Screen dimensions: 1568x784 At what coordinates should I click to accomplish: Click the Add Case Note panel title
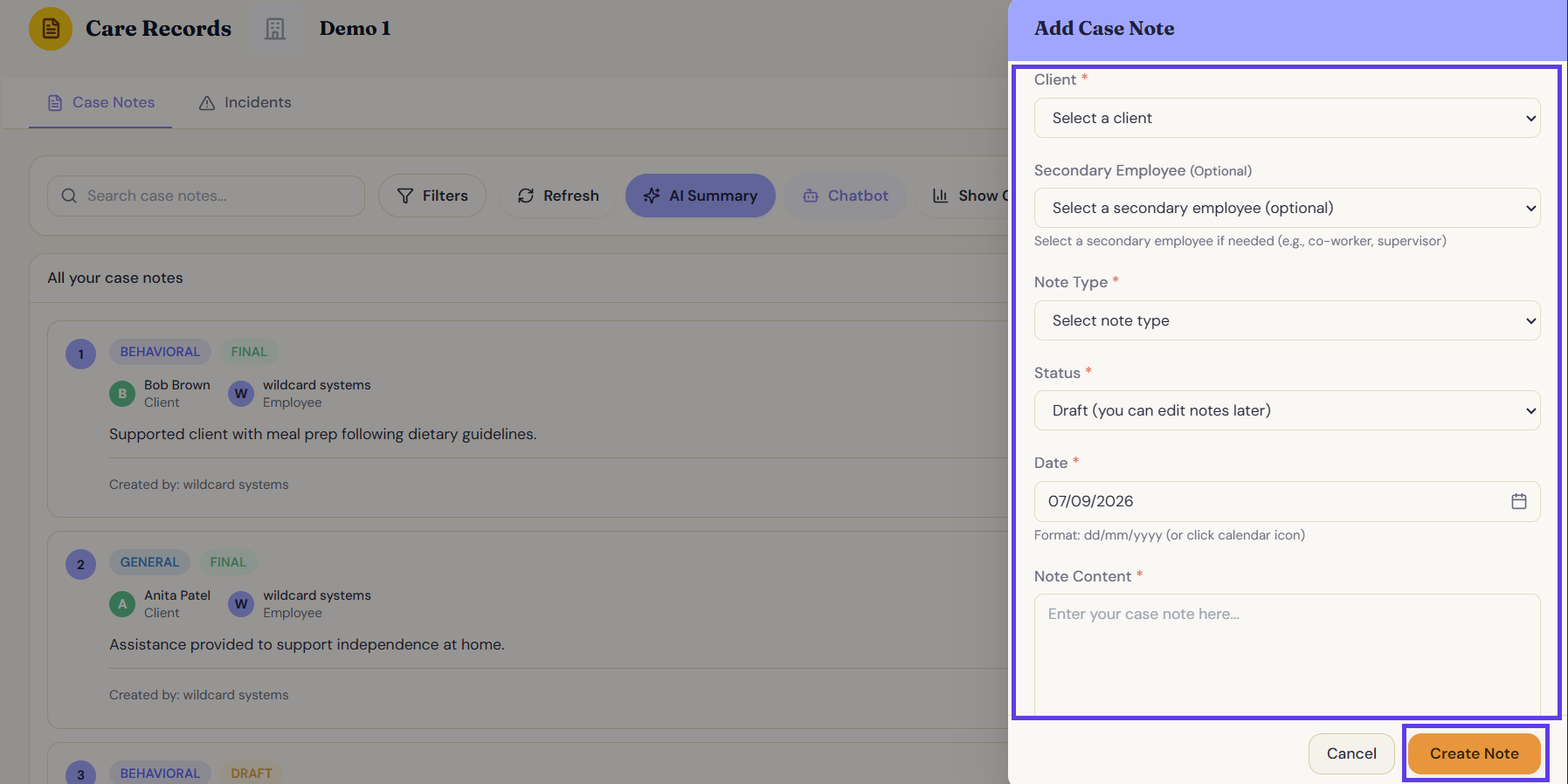[x=1104, y=29]
